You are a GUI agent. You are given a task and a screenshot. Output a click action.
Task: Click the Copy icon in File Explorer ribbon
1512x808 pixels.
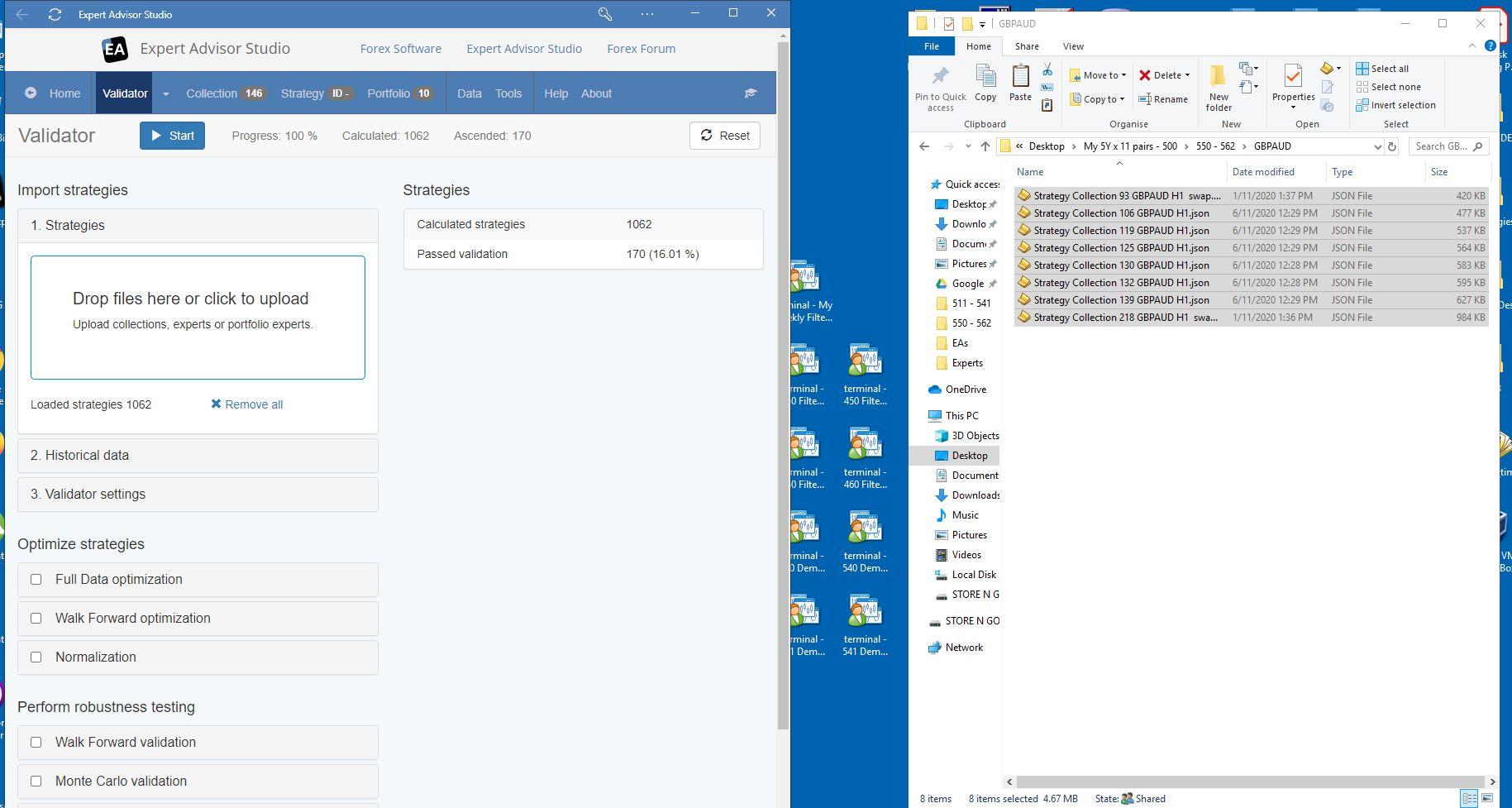click(x=985, y=83)
